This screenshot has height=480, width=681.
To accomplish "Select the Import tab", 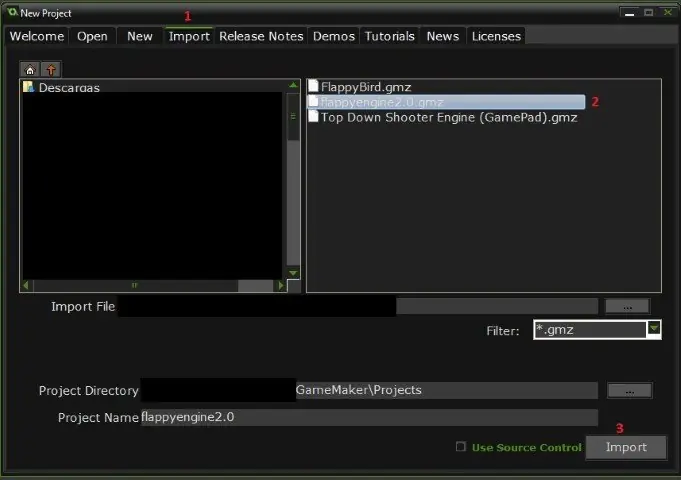I will click(x=189, y=36).
